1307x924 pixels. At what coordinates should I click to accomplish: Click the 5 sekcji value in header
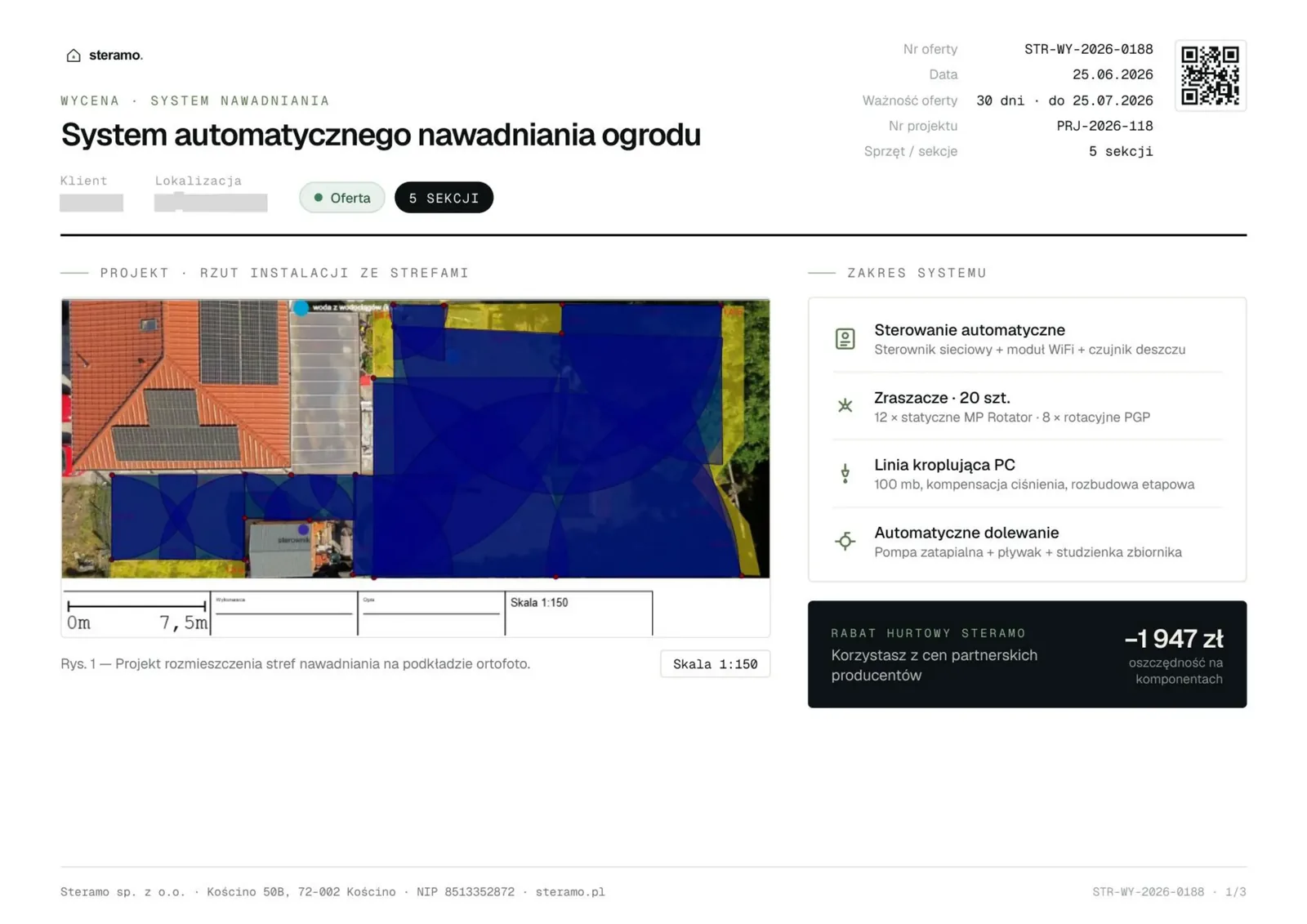click(x=1121, y=151)
